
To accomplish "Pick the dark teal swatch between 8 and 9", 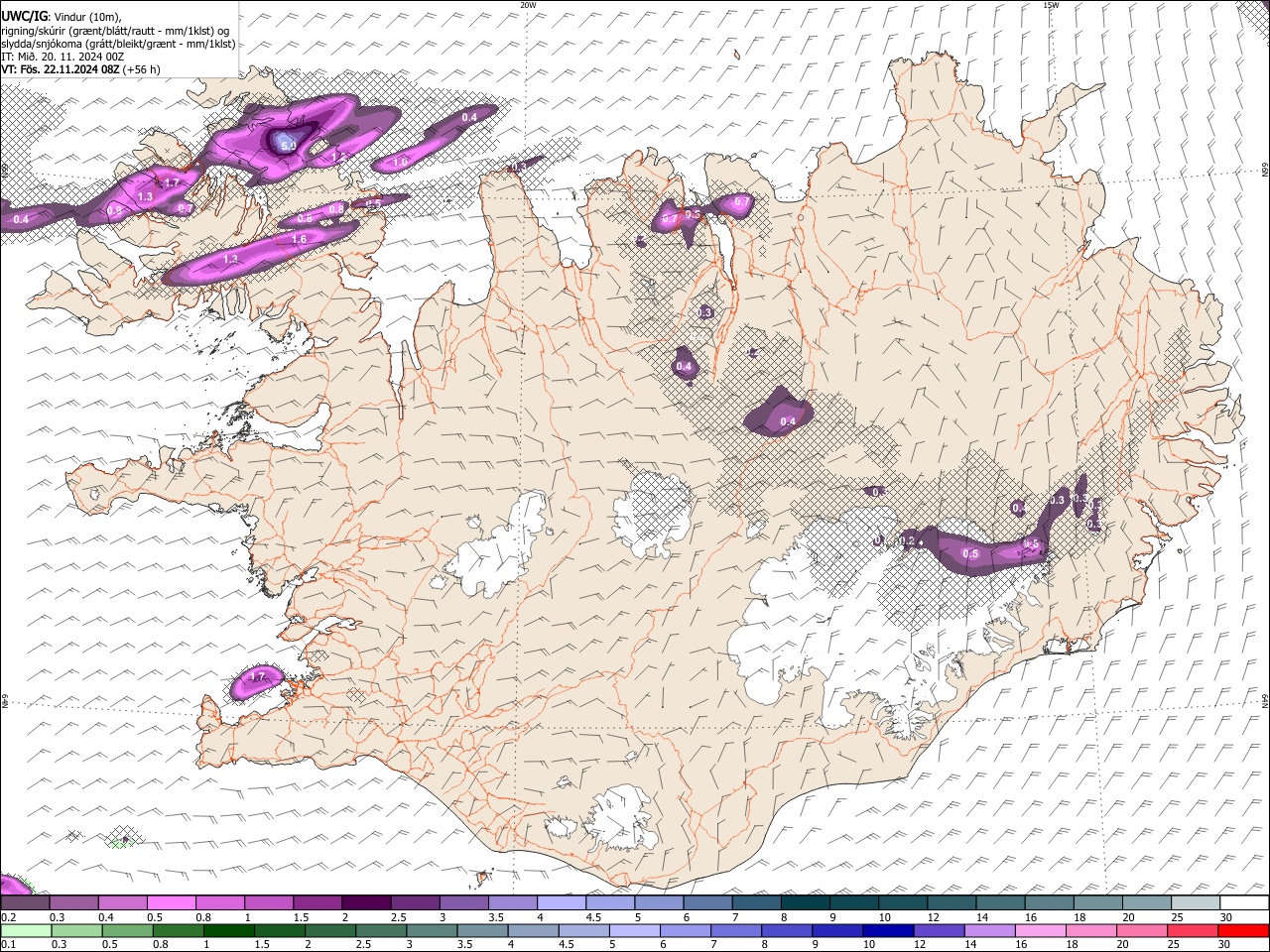I will pos(806,902).
